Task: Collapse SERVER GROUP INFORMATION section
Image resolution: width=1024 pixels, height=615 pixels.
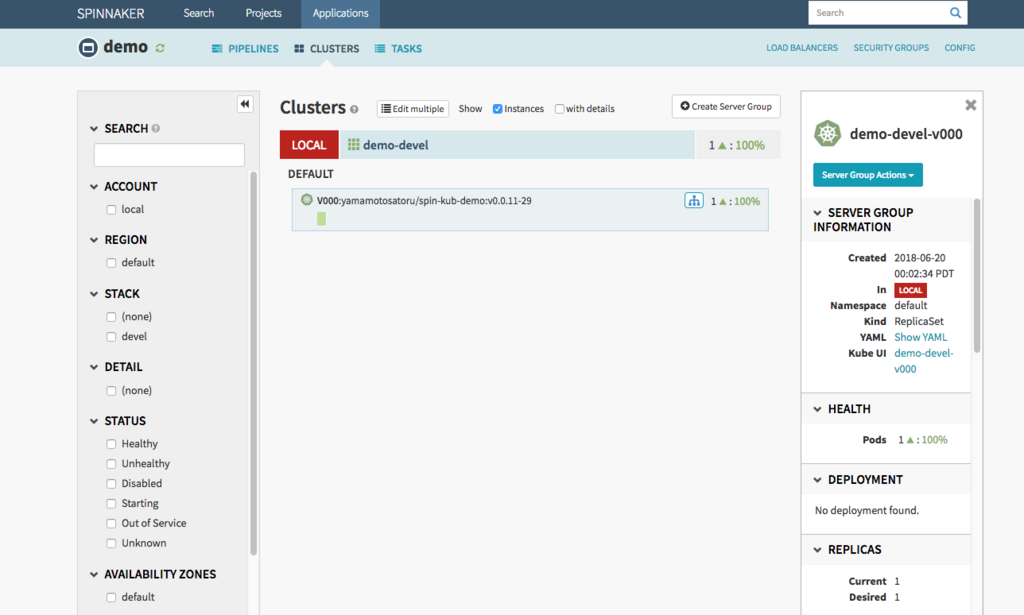Action: (x=818, y=213)
